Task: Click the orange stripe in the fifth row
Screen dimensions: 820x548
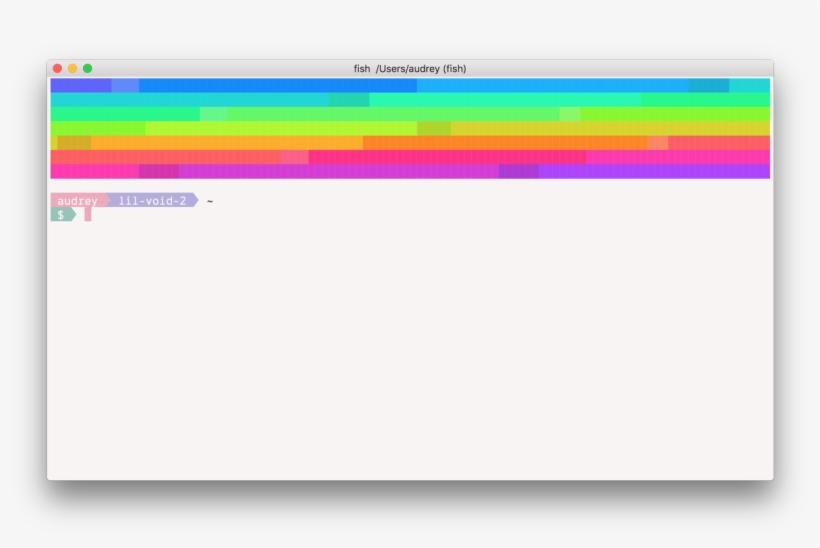Action: [x=230, y=143]
